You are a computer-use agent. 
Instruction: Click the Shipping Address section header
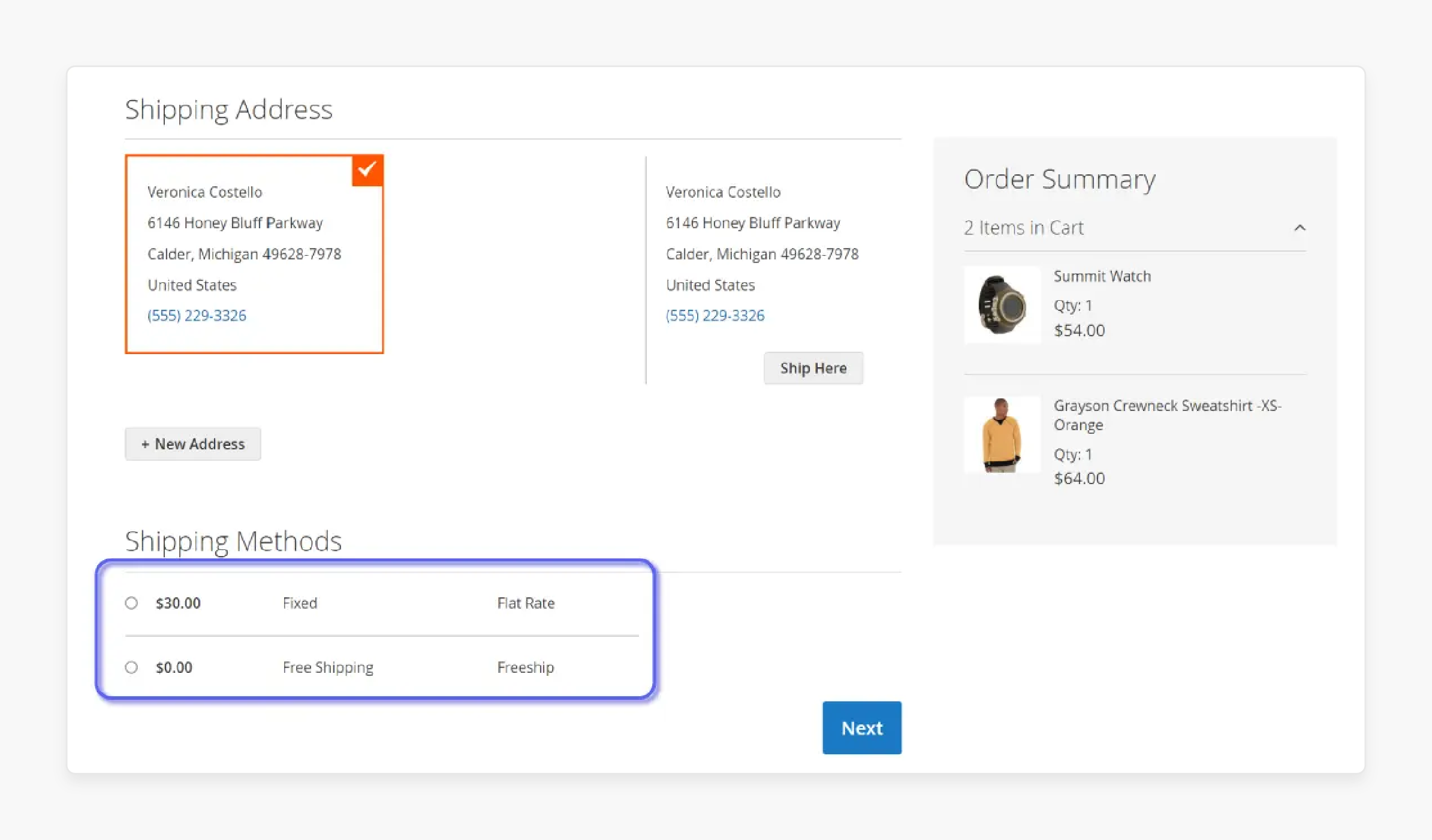[228, 108]
